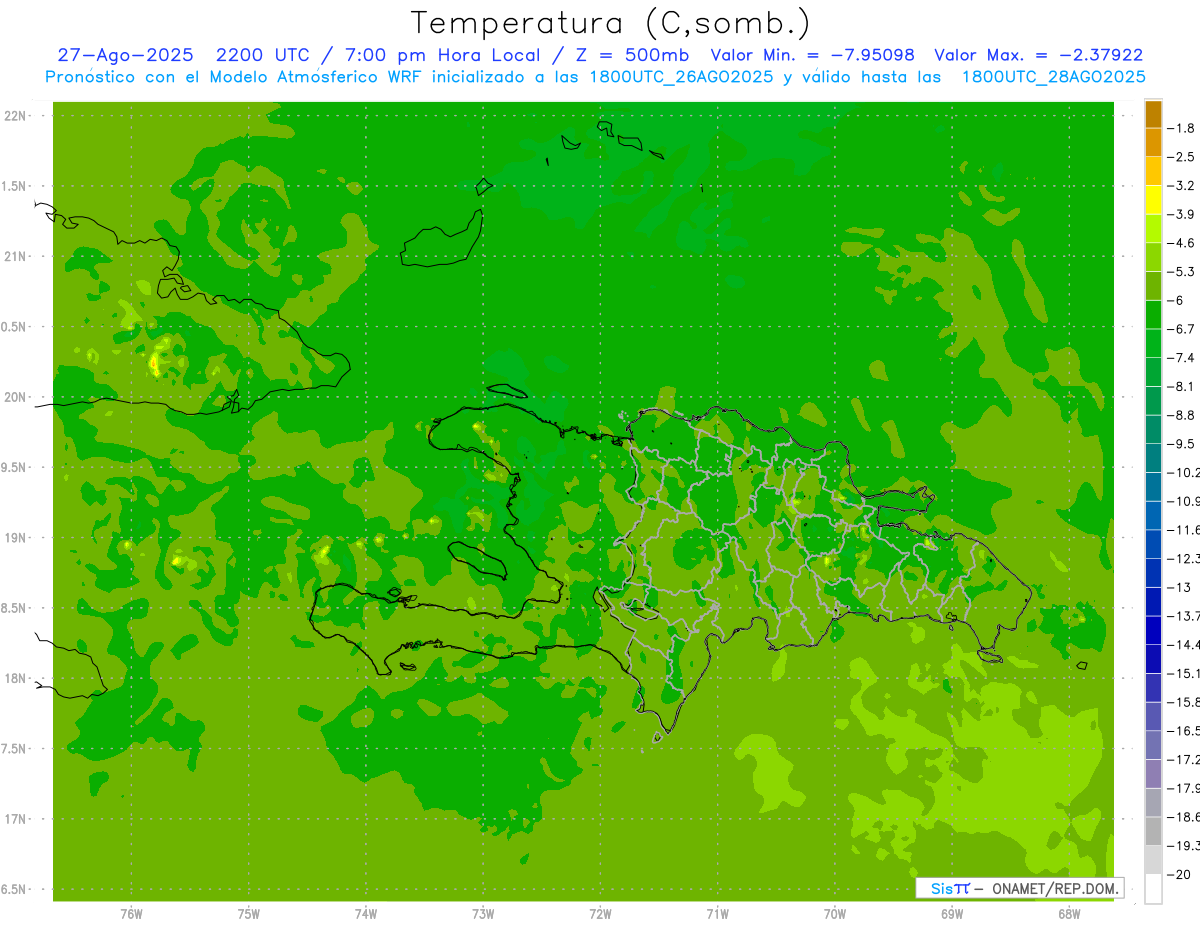
Task: Click the '-8.1' color scale value
Action: (x=1182, y=386)
